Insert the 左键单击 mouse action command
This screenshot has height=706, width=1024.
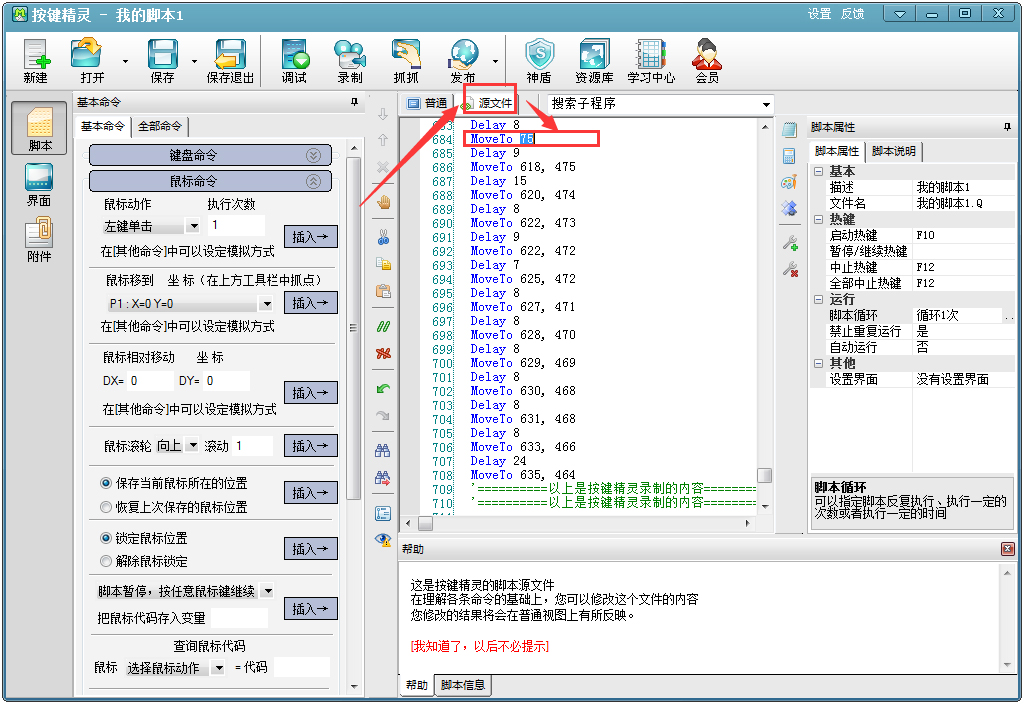click(x=311, y=236)
